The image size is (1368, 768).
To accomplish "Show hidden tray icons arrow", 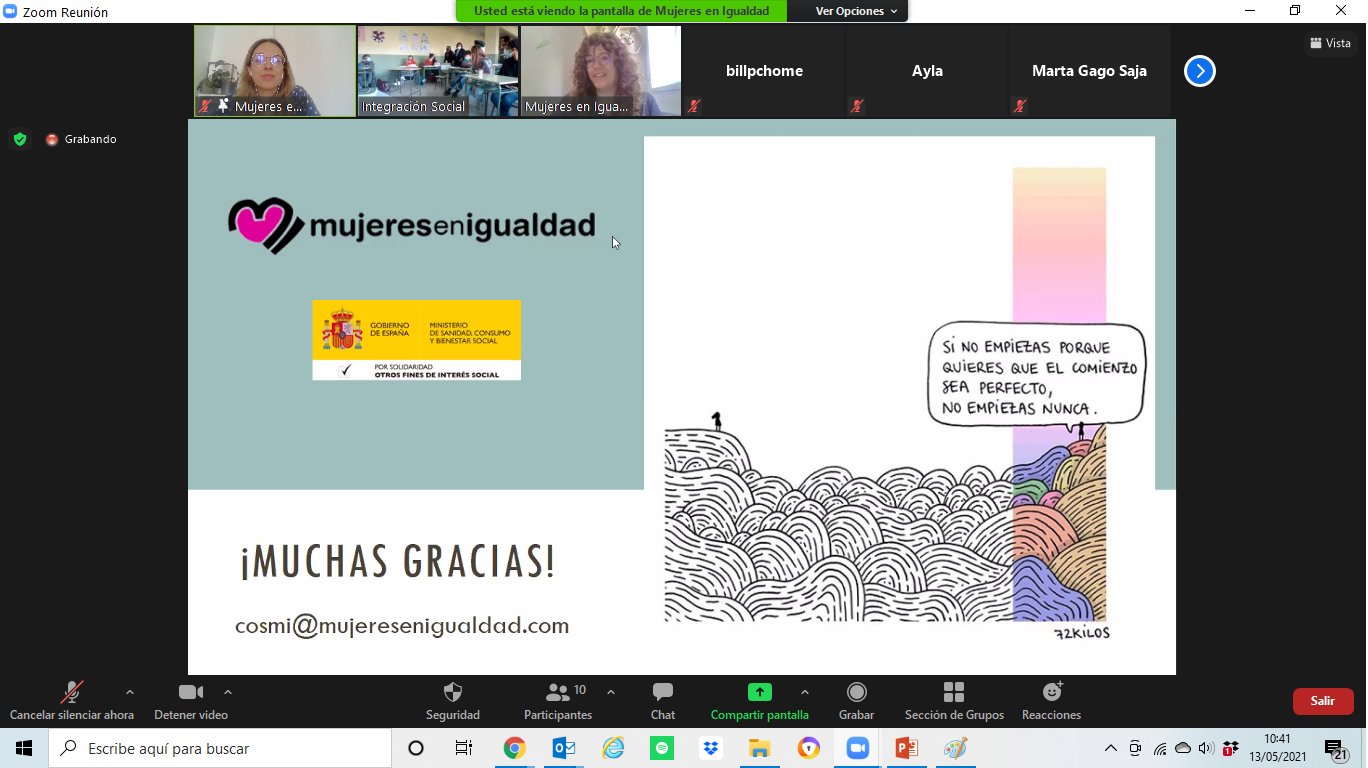I will pyautogui.click(x=1110, y=748).
